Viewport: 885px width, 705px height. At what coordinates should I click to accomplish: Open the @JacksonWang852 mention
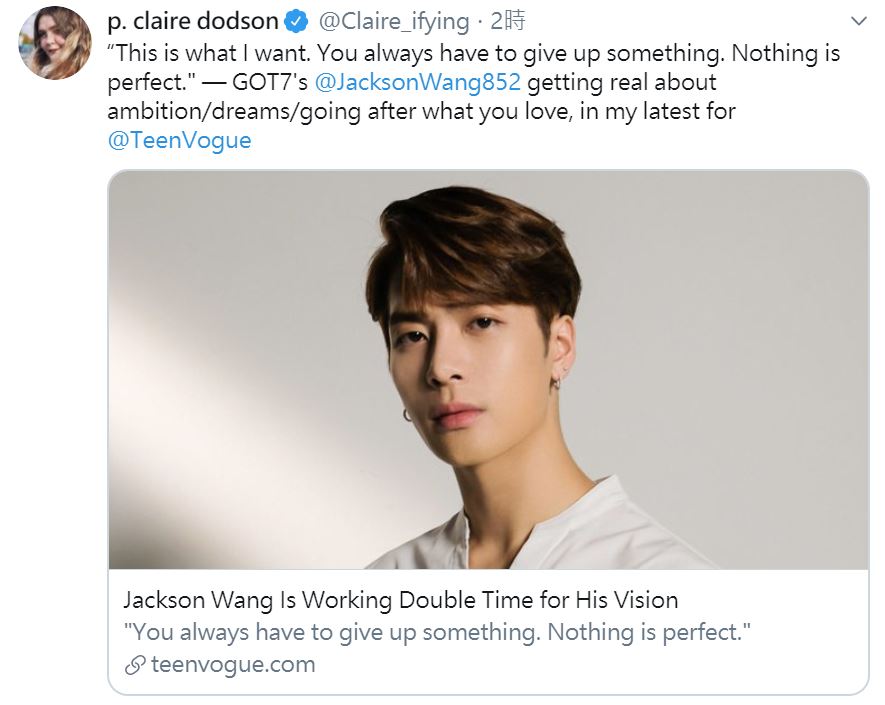pyautogui.click(x=418, y=82)
